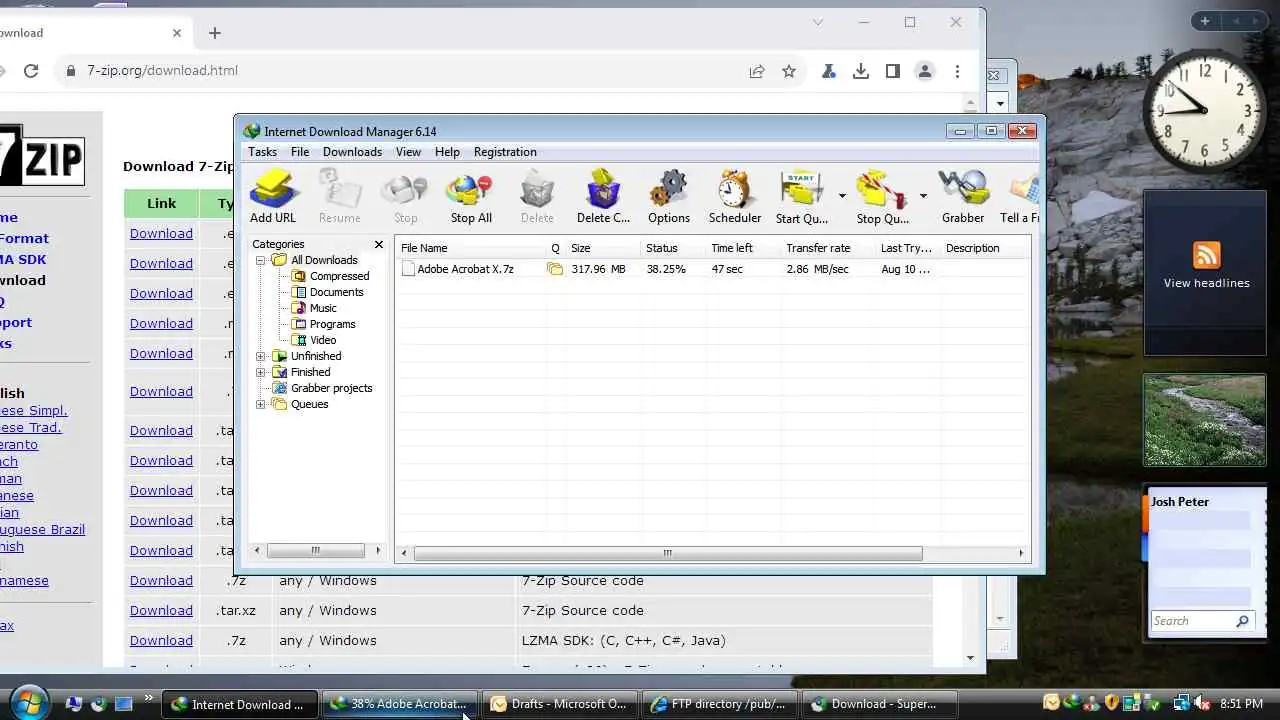Sort by Size column header
Viewport: 1280px width, 720px height.
click(x=603, y=248)
